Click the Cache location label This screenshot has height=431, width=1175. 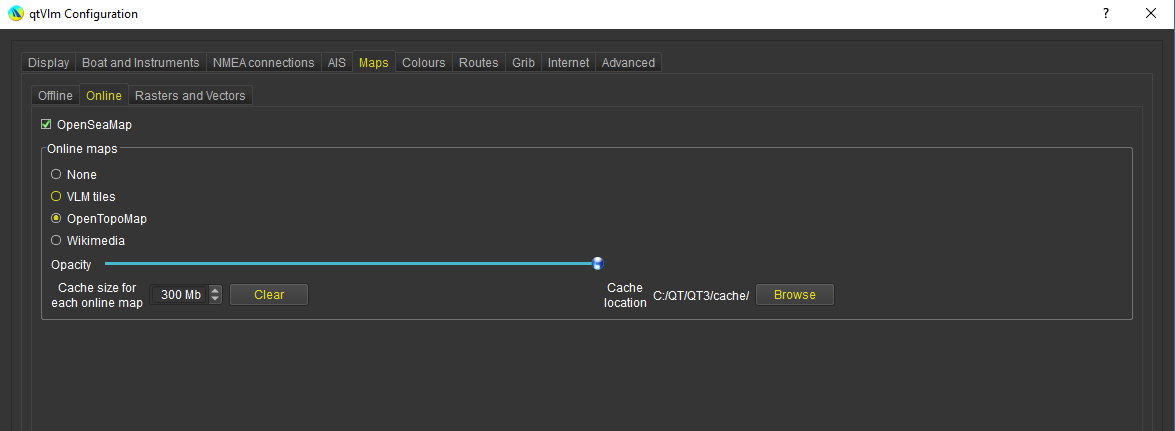click(626, 295)
